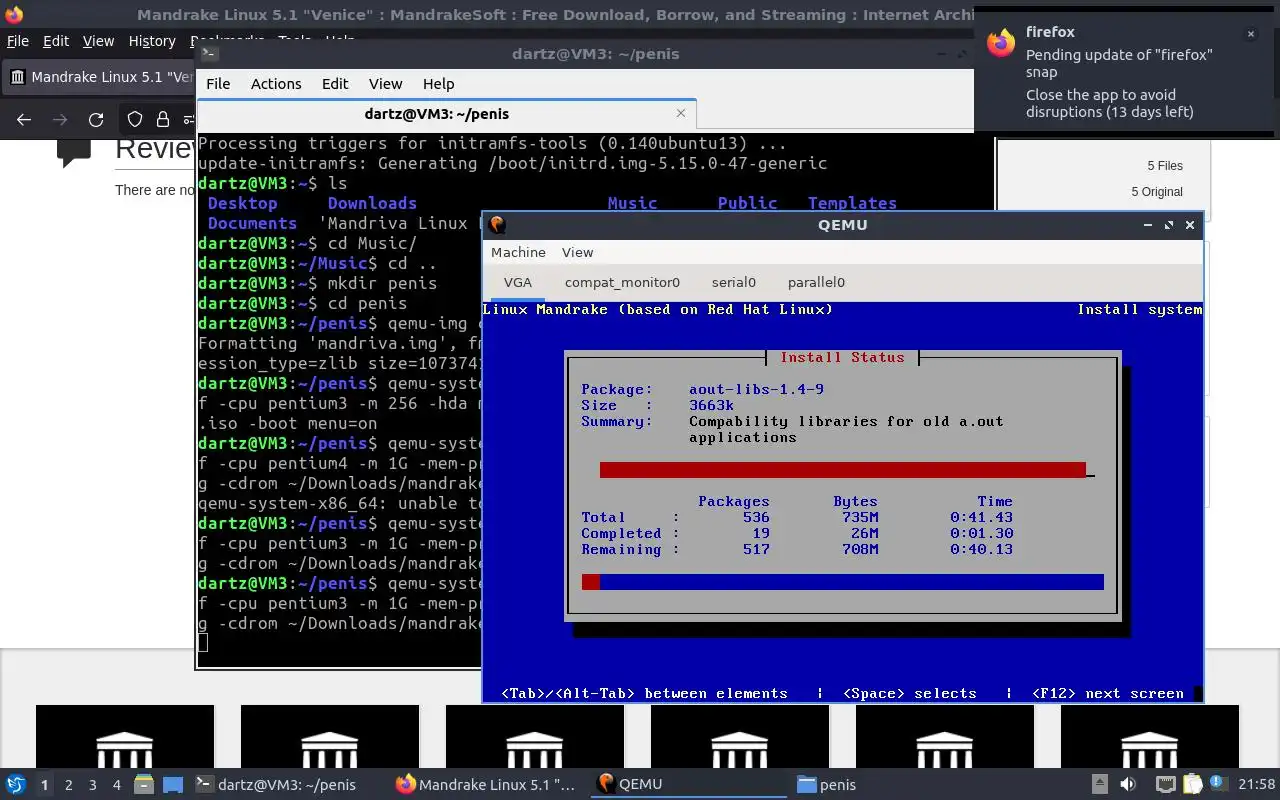Select the VGA tab in QEMU
Screen dimensions: 1280x800
tap(518, 282)
